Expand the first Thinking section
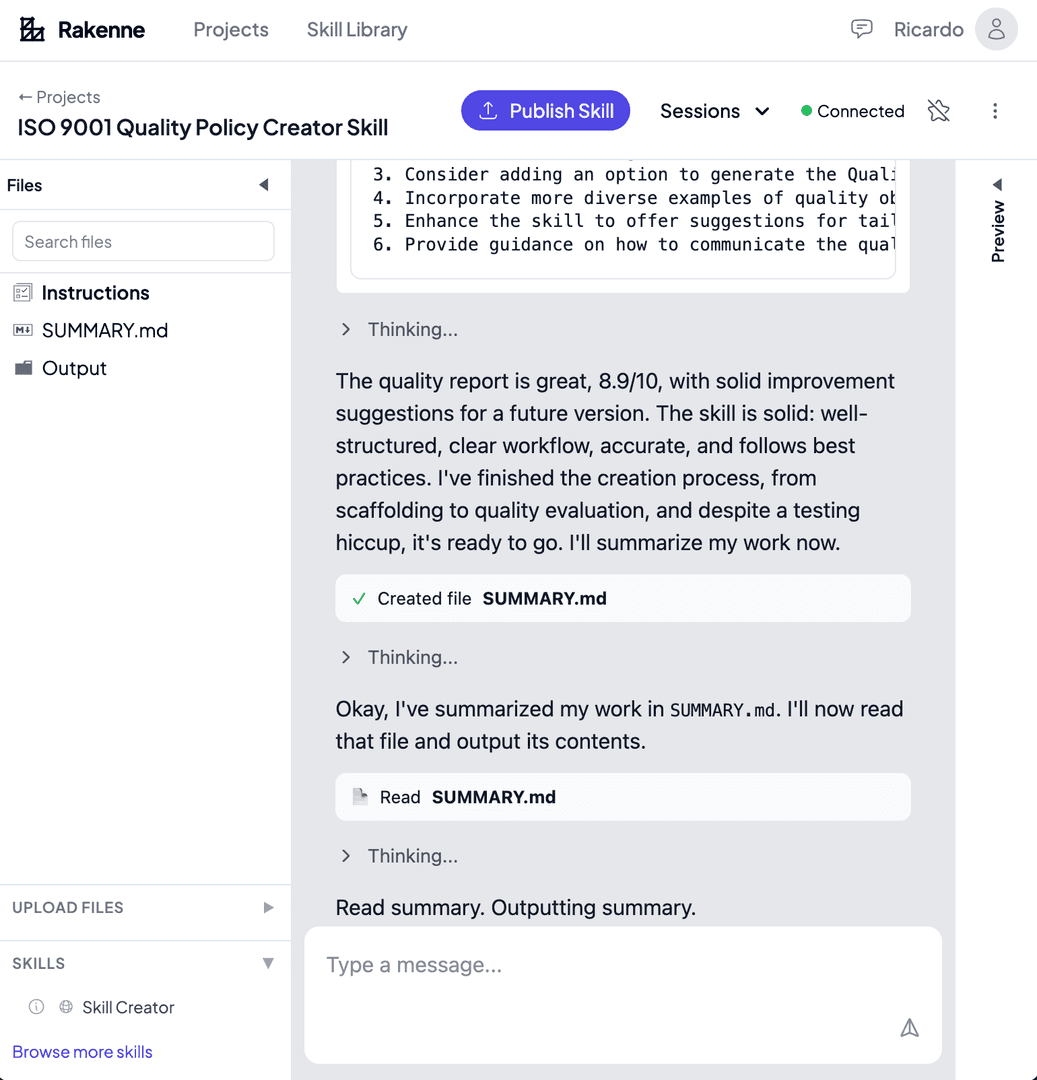Screen dimensions: 1037x1080 (345, 329)
